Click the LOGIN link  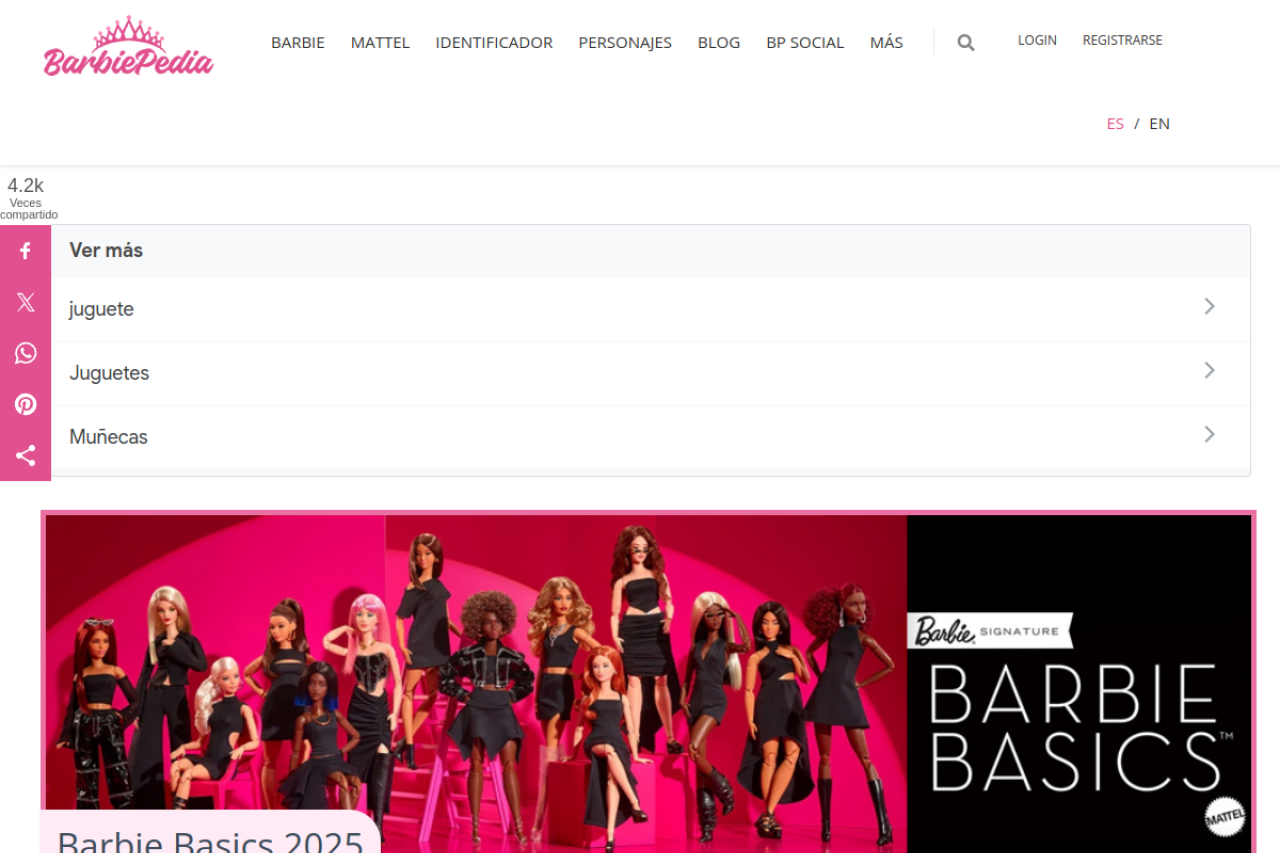tap(1037, 40)
